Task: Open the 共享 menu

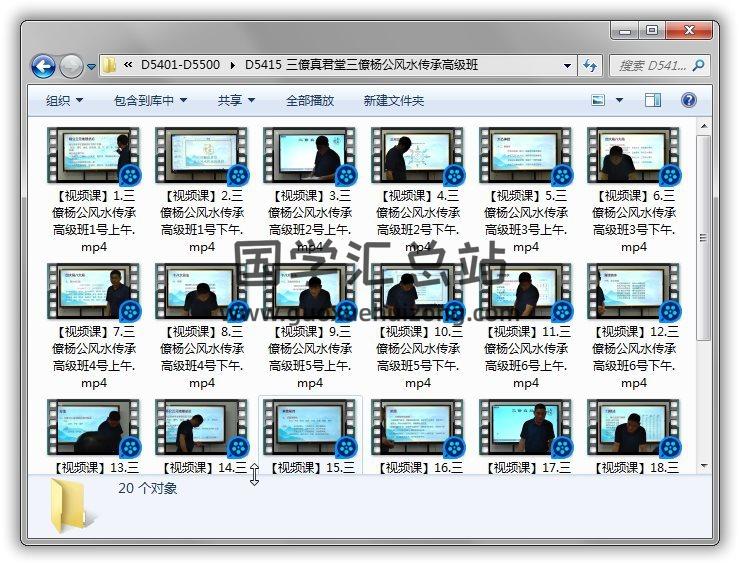Action: click(236, 100)
